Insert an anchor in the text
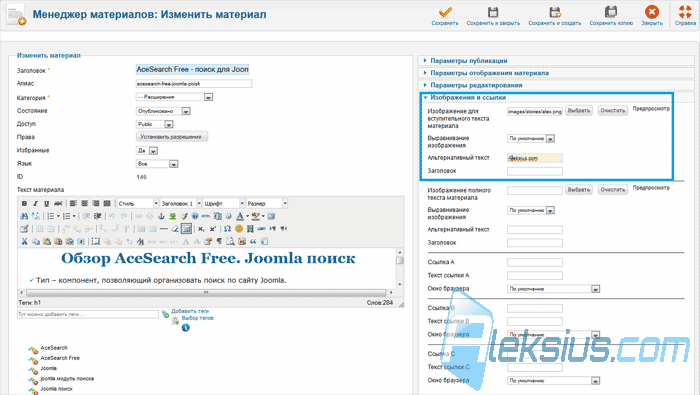 click(x=161, y=216)
